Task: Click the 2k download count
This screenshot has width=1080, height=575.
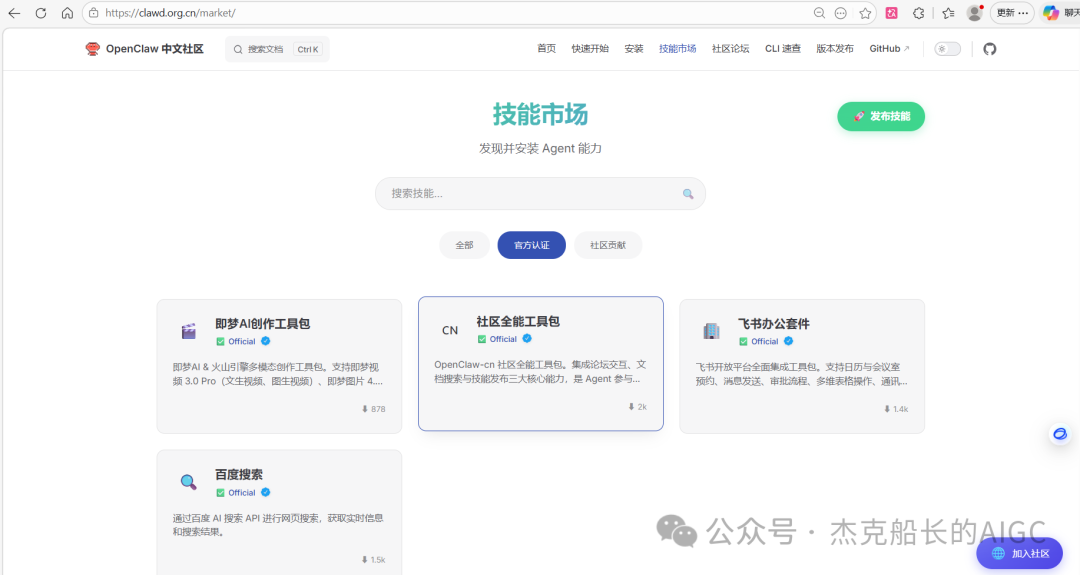Action: [x=642, y=407]
